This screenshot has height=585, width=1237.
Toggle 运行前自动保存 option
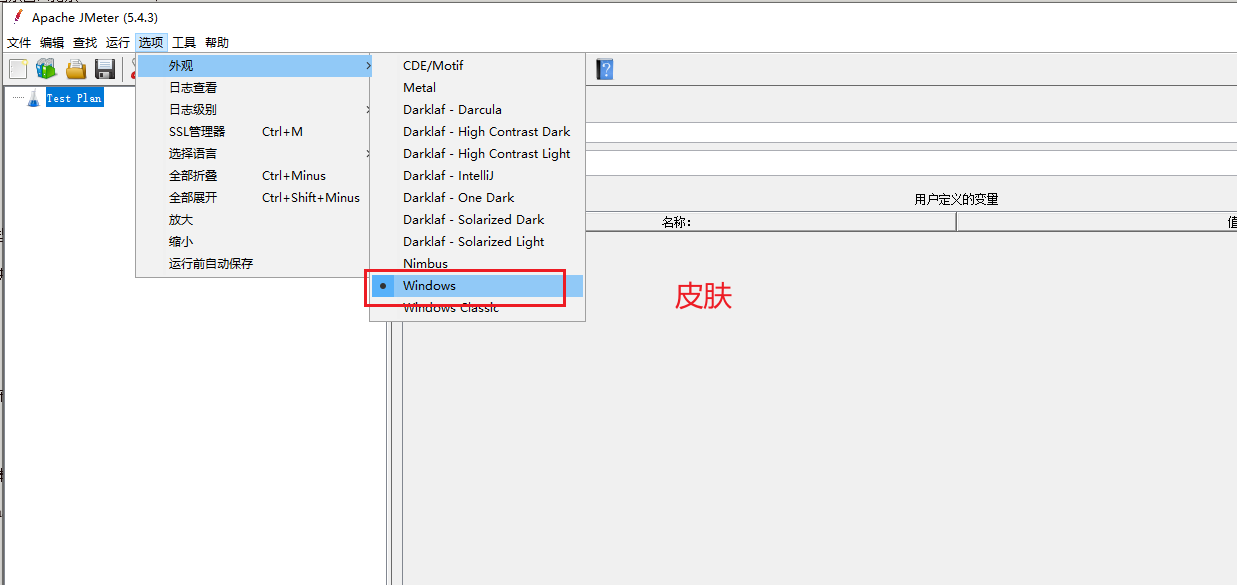tap(254, 264)
